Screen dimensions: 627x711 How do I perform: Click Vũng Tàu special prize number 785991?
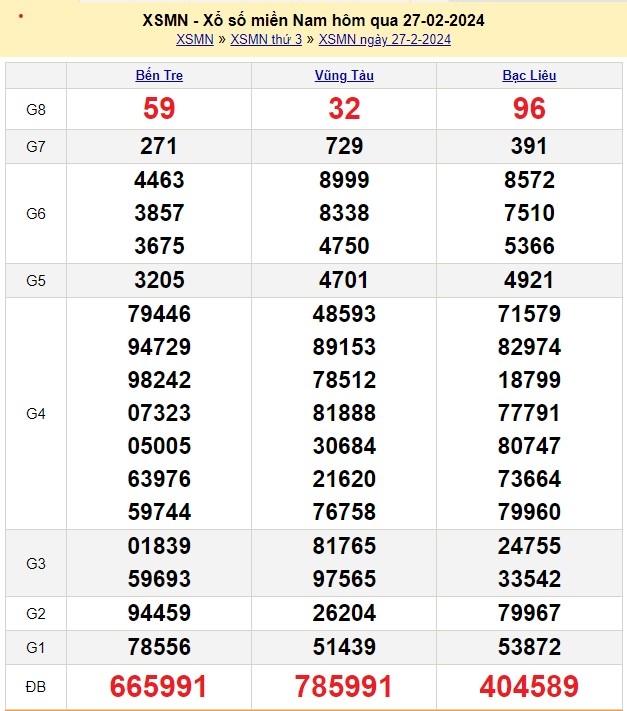[344, 686]
